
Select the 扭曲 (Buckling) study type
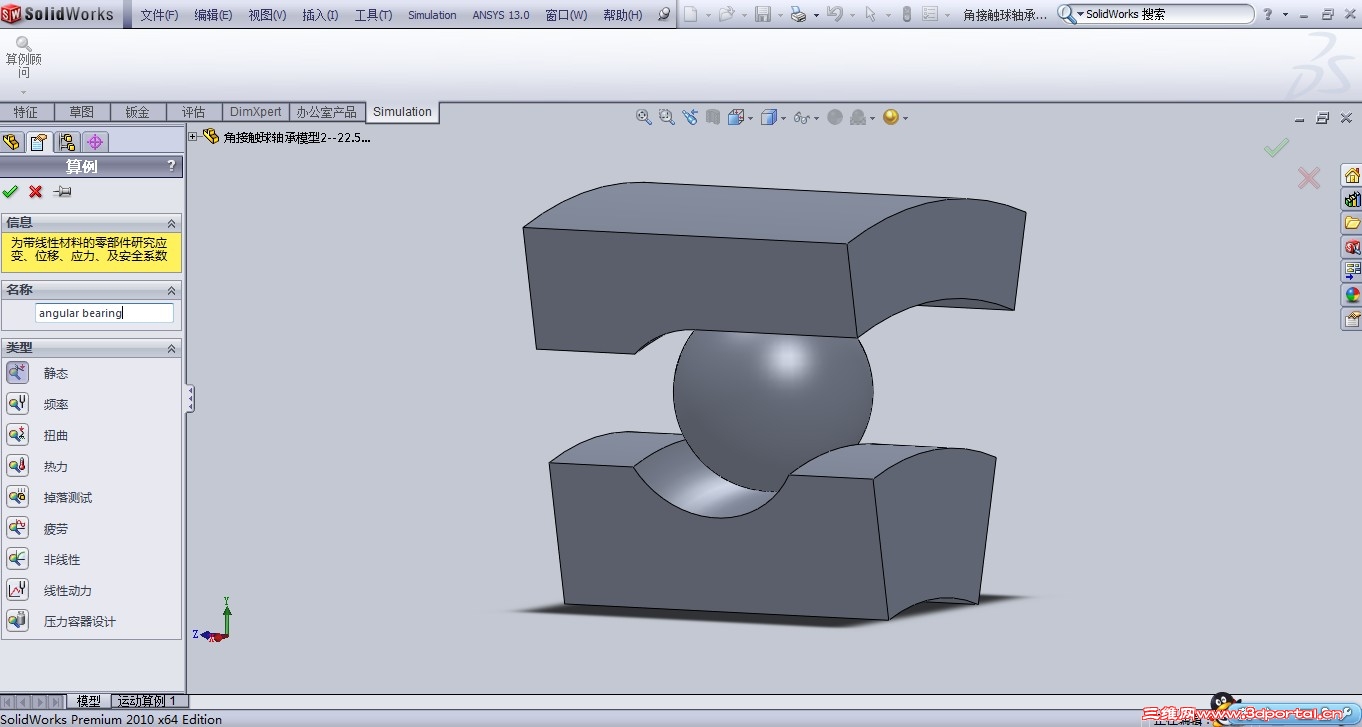[x=17, y=435]
